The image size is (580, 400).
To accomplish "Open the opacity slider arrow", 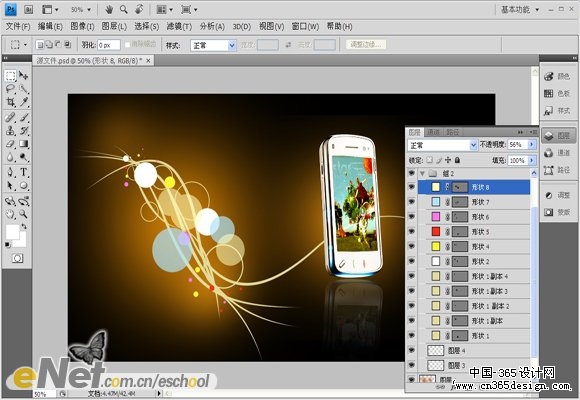I will 532,144.
